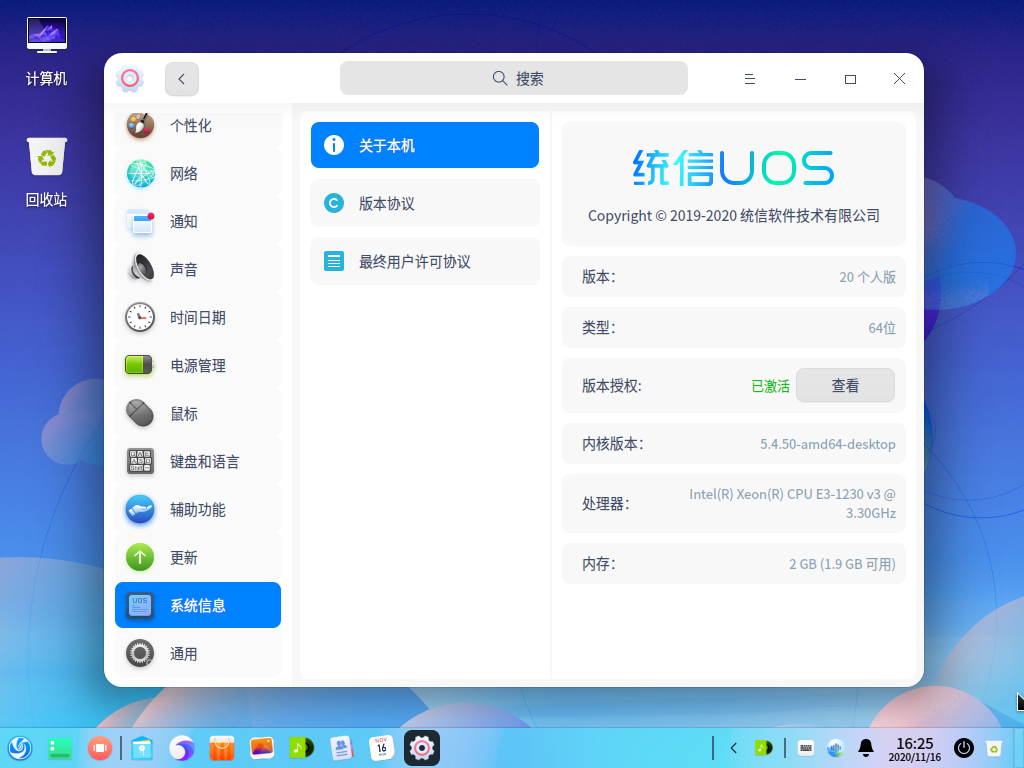Open Accessibility (辅助功能) settings
Image resolution: width=1024 pixels, height=768 pixels.
pos(198,509)
